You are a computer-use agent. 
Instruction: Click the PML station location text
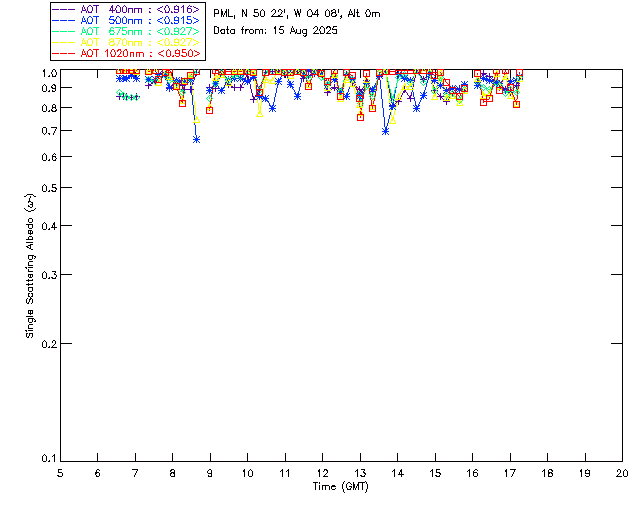pos(296,14)
